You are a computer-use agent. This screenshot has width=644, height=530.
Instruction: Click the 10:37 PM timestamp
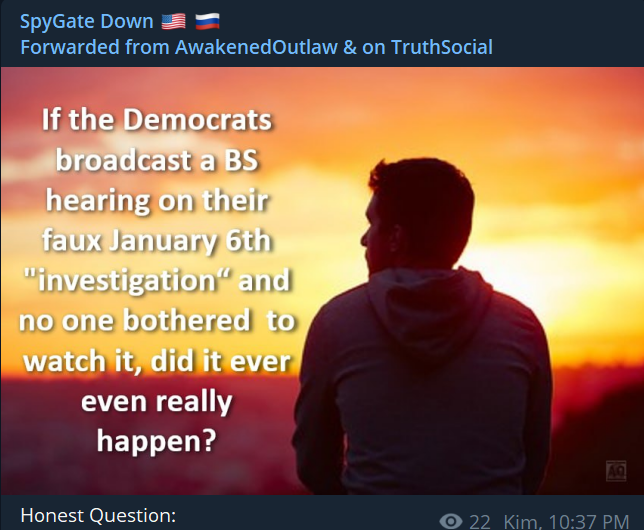coord(588,522)
